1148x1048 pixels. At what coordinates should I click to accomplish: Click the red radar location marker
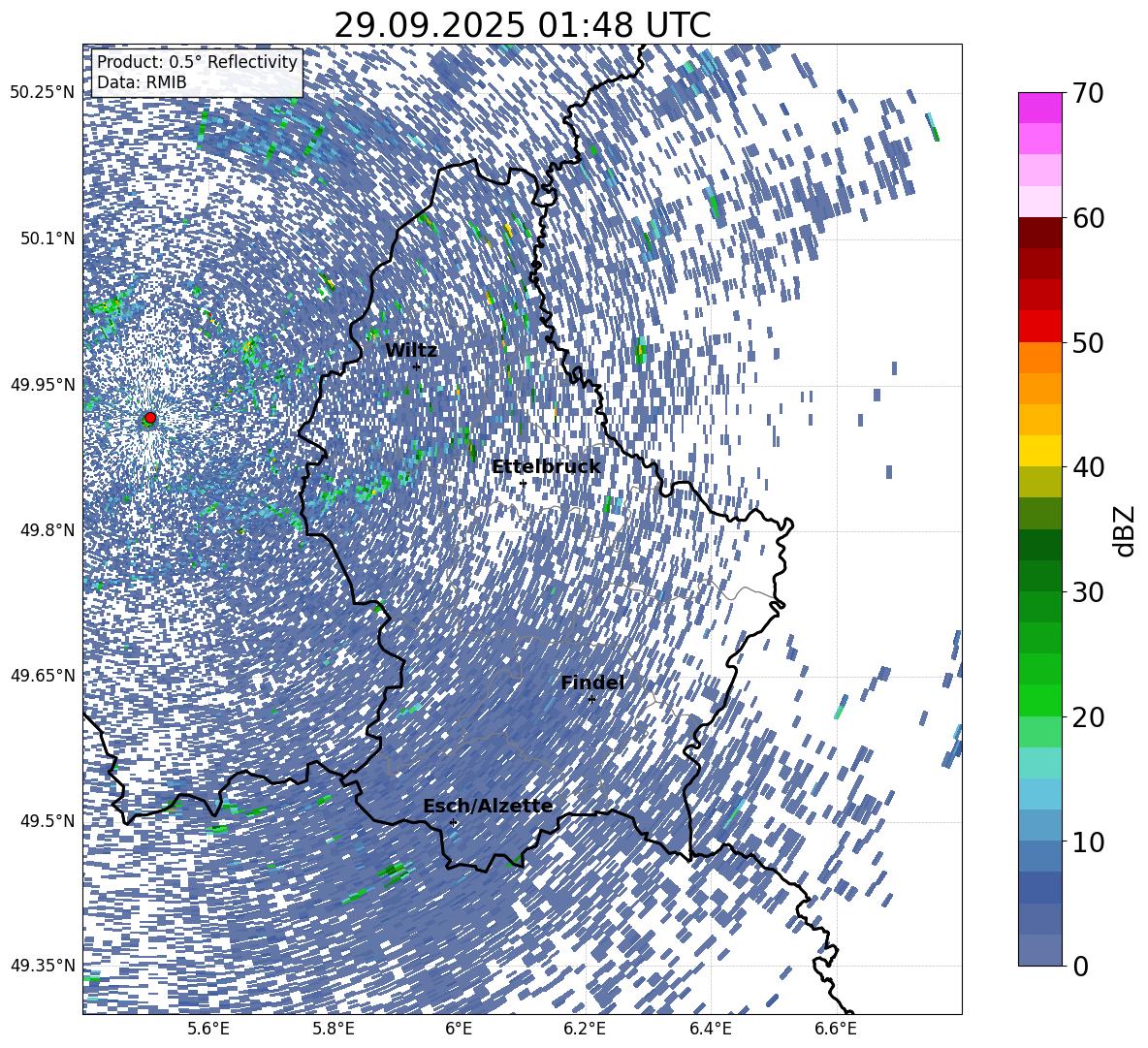150,418
